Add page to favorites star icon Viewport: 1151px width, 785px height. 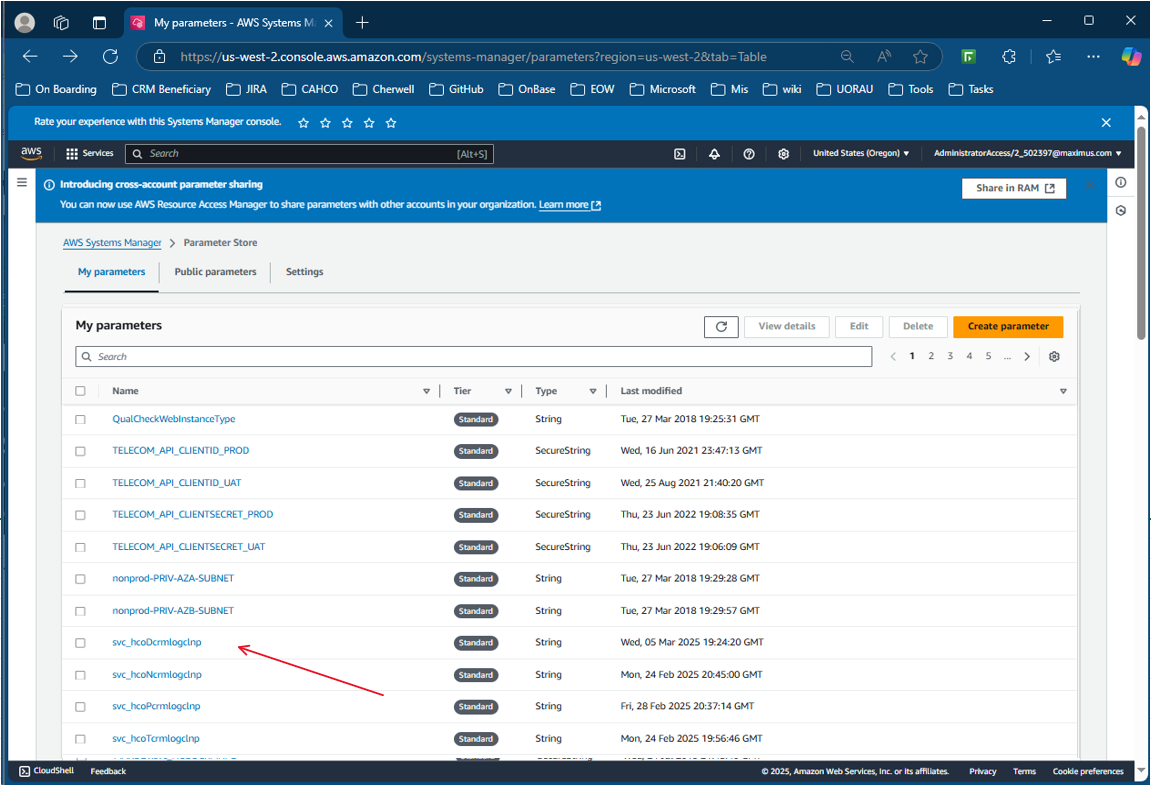tap(920, 57)
